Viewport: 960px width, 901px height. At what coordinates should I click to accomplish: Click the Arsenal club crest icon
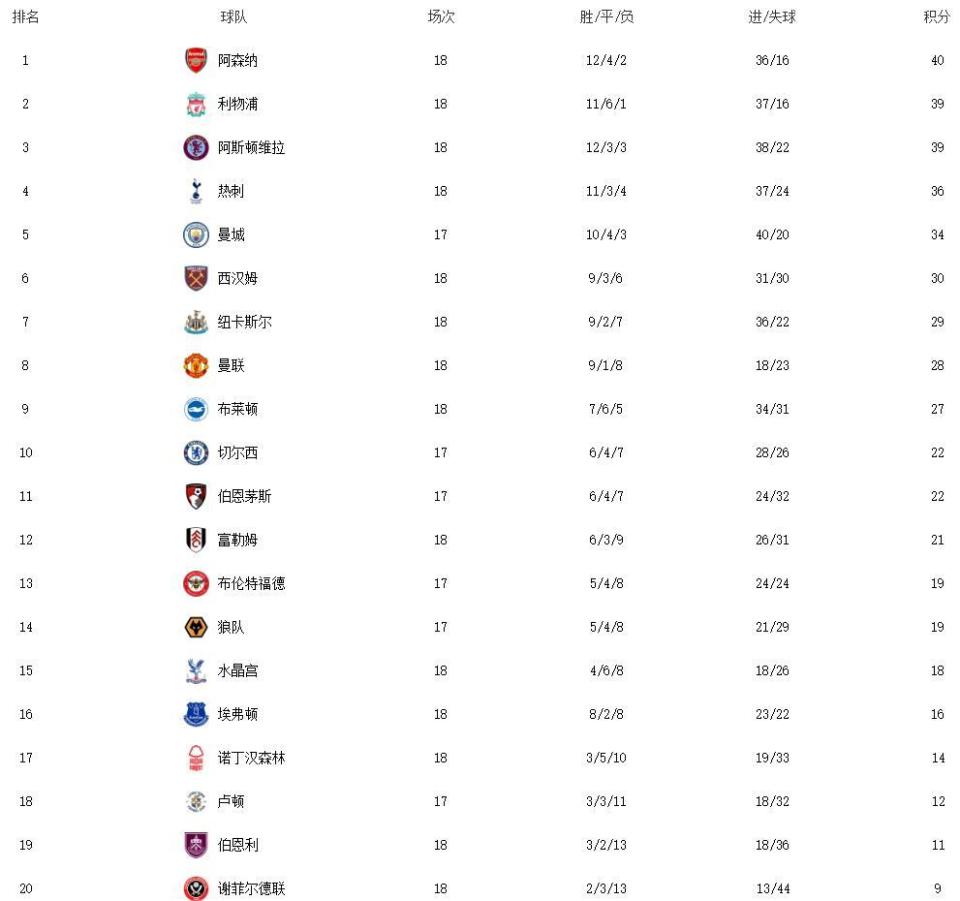tap(196, 60)
